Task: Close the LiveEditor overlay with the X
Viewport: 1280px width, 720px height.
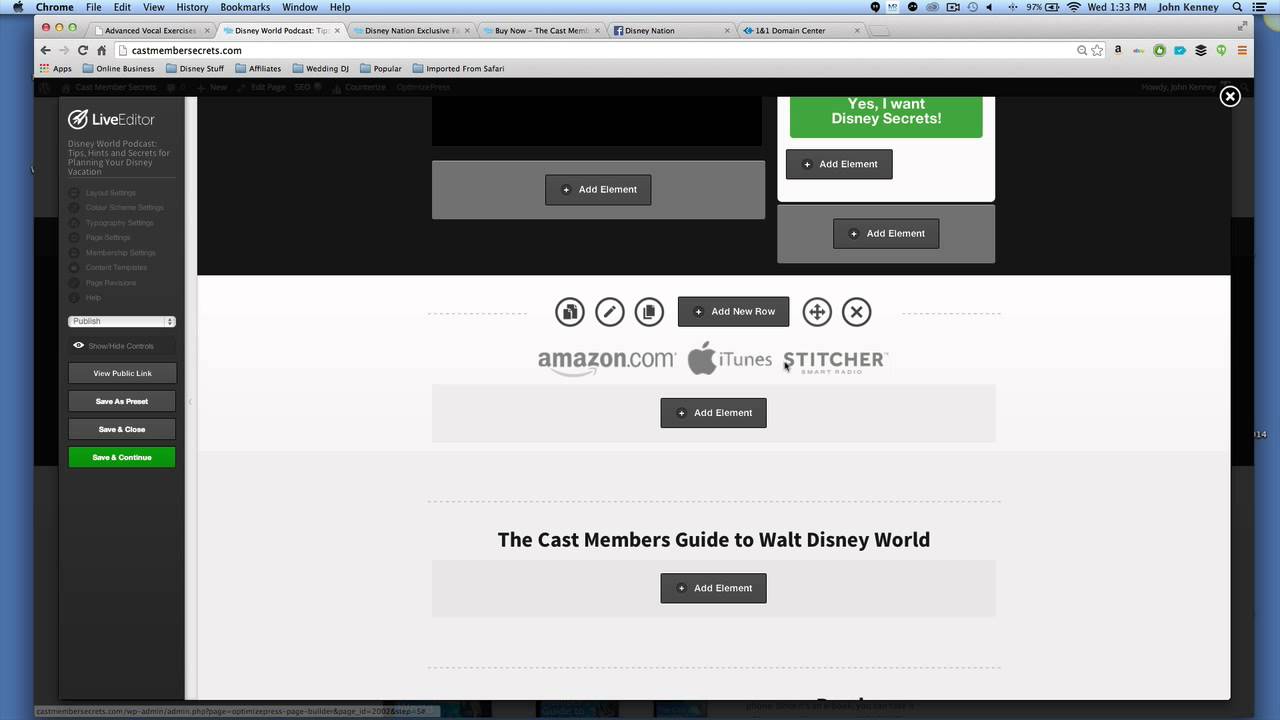Action: (x=1230, y=96)
